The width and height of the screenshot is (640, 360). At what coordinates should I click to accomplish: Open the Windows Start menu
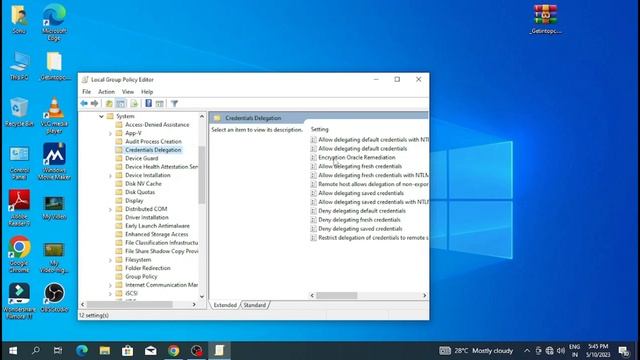tap(13, 351)
